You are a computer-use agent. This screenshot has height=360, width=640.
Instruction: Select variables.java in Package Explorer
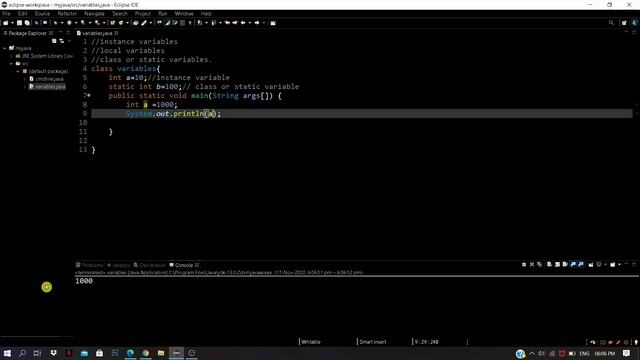(47, 87)
